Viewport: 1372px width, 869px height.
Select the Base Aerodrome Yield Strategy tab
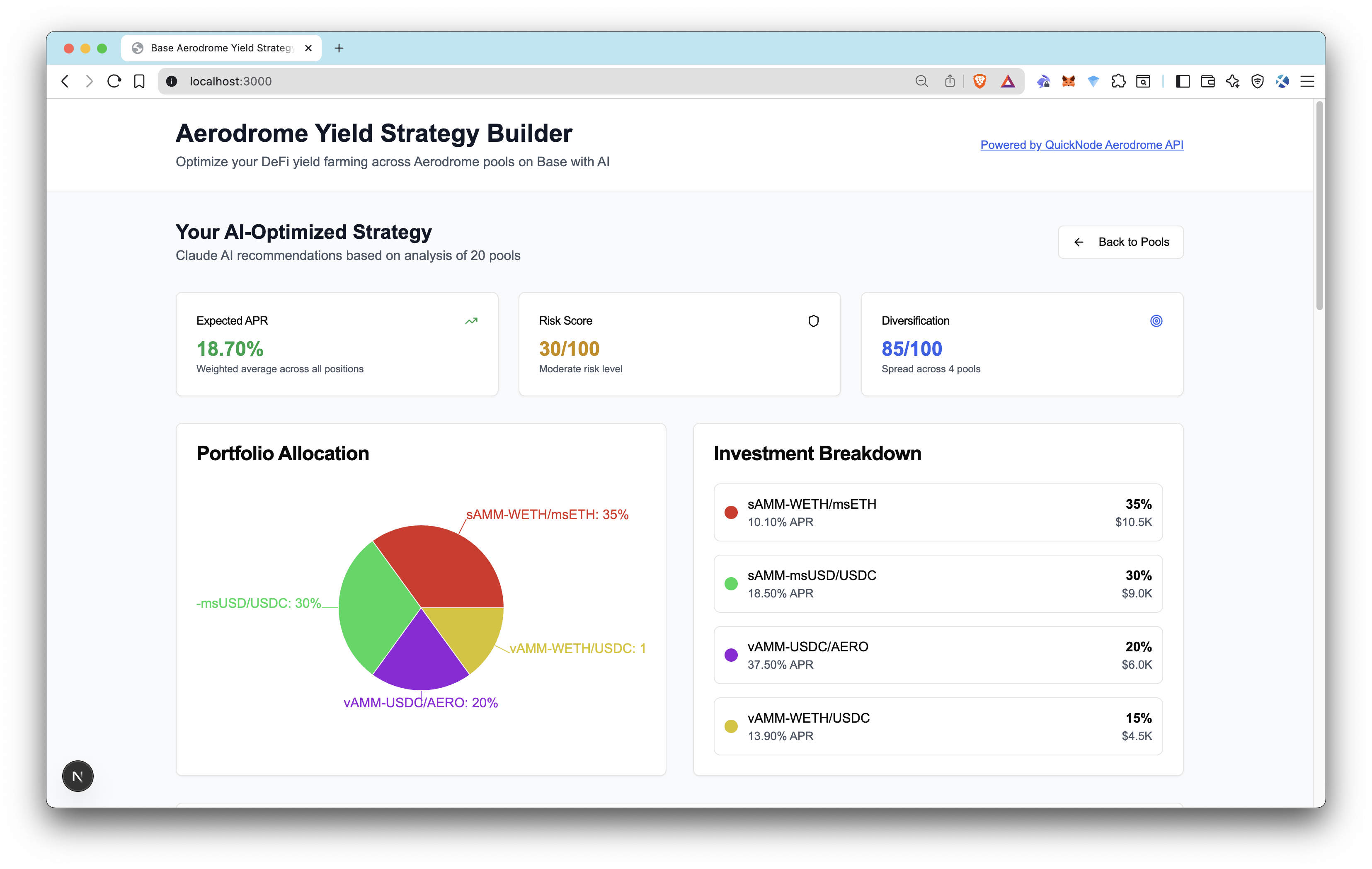click(x=221, y=48)
